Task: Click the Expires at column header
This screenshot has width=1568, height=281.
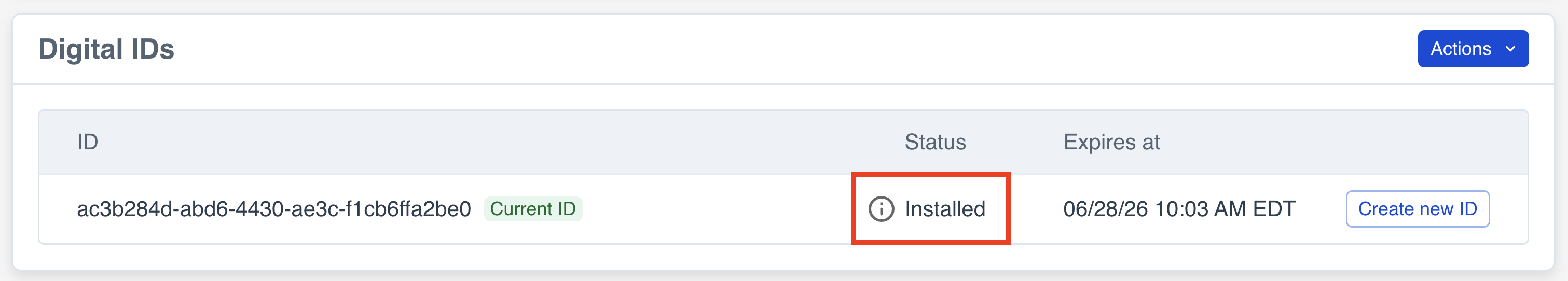Action: point(1111,142)
